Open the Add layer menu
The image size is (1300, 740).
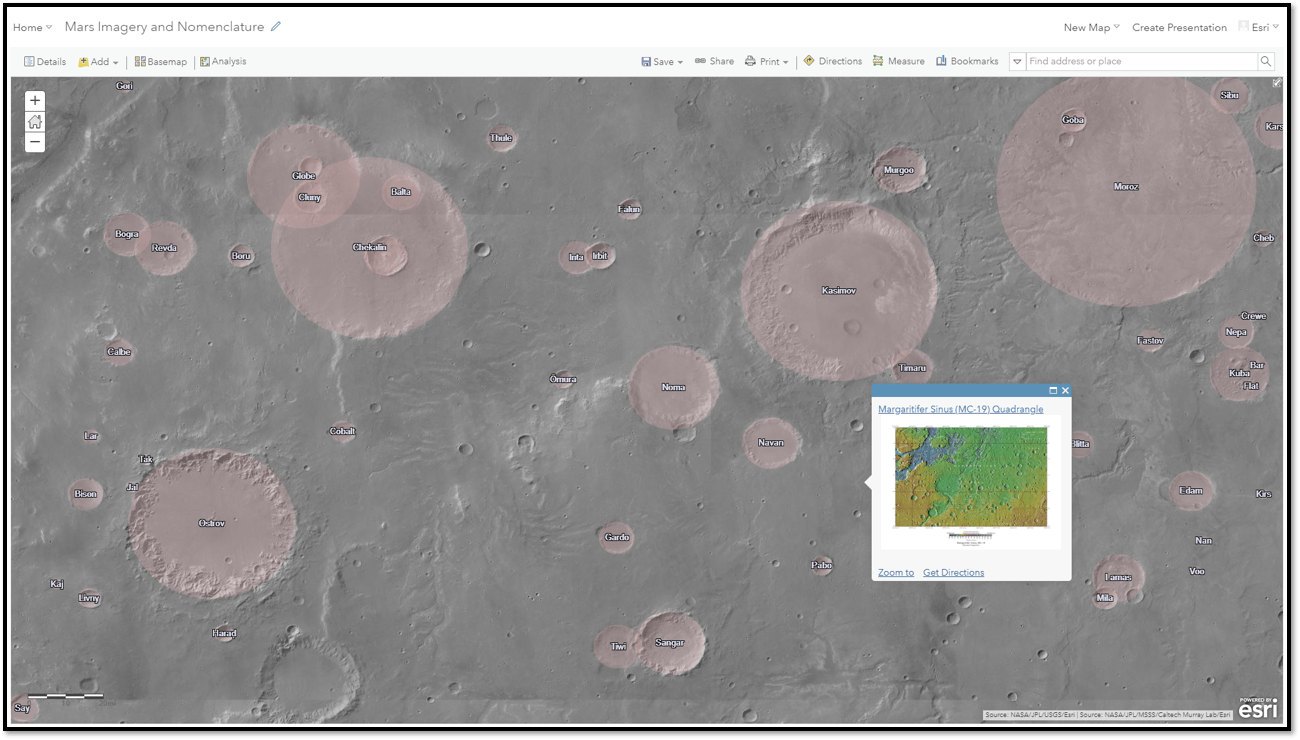tap(98, 61)
